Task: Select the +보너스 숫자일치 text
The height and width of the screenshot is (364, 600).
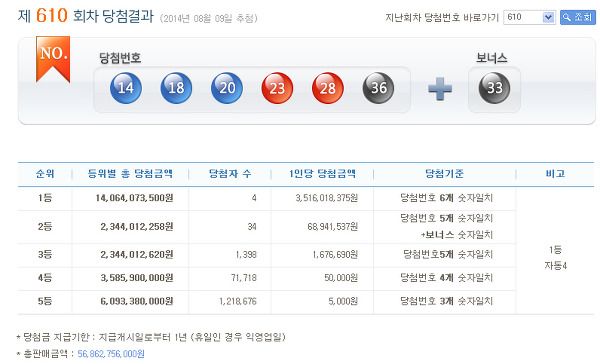Action: (457, 235)
